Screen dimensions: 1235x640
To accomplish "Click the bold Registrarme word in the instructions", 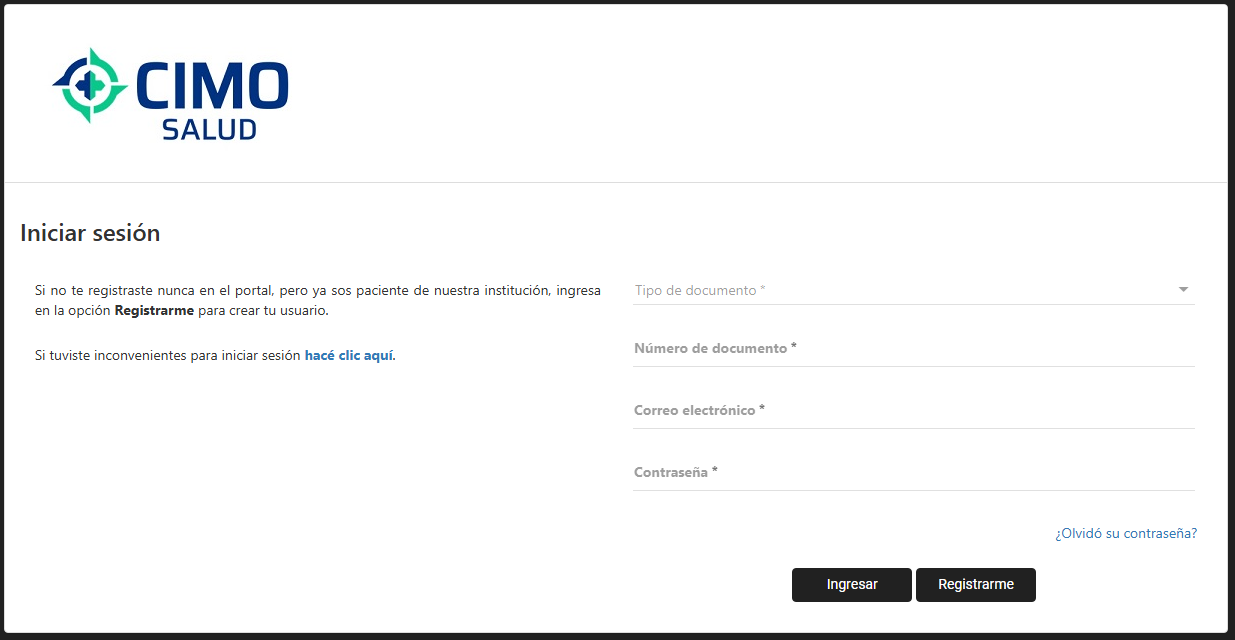I will point(154,311).
